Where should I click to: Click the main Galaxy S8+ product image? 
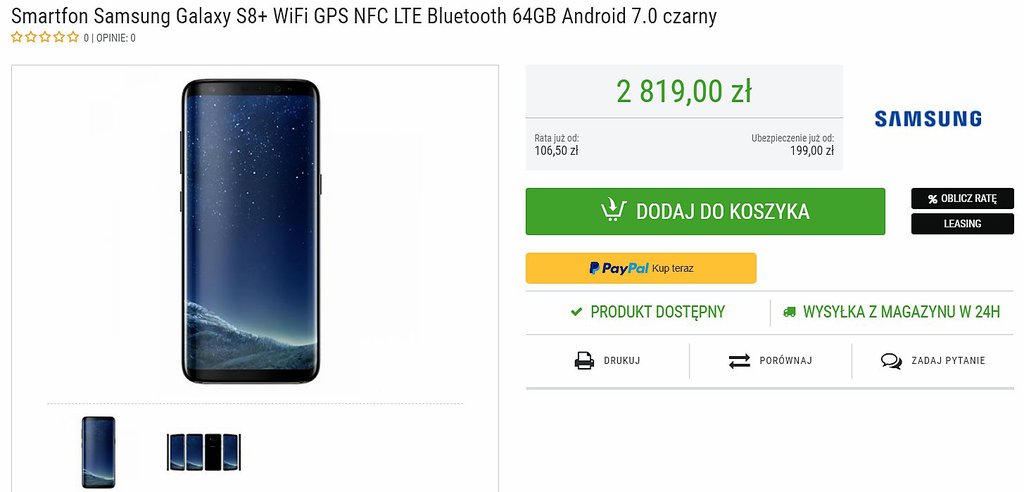click(251, 229)
